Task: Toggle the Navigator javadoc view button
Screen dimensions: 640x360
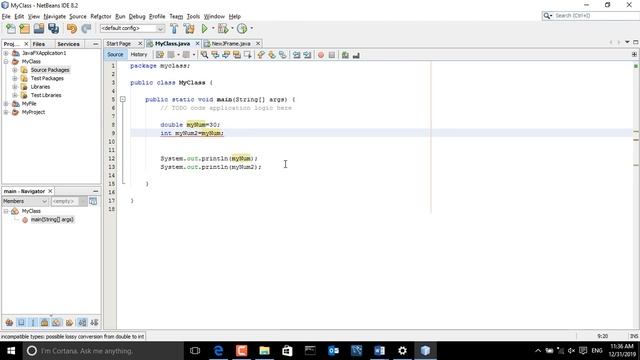Action: pos(93,201)
